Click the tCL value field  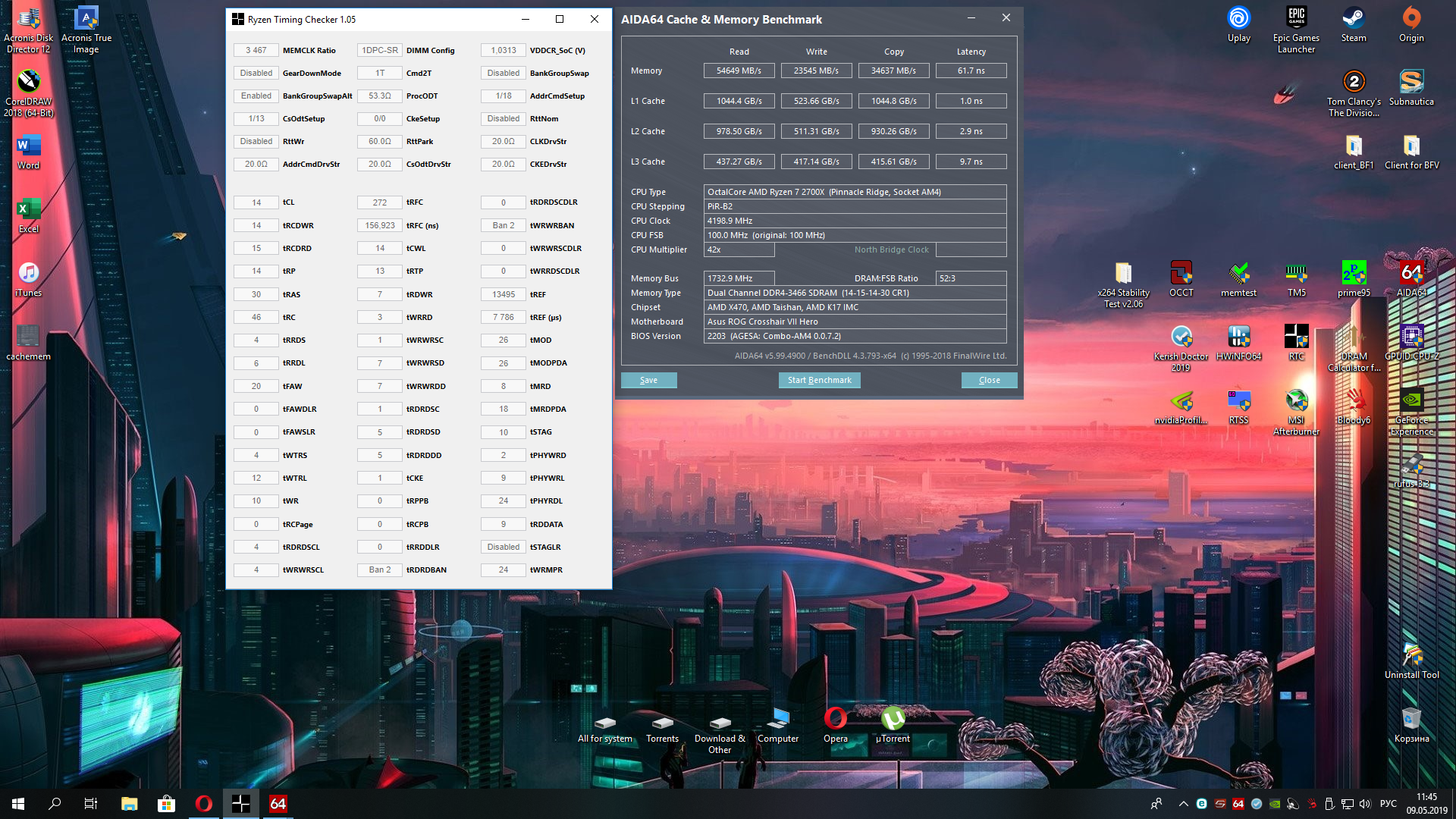[256, 202]
